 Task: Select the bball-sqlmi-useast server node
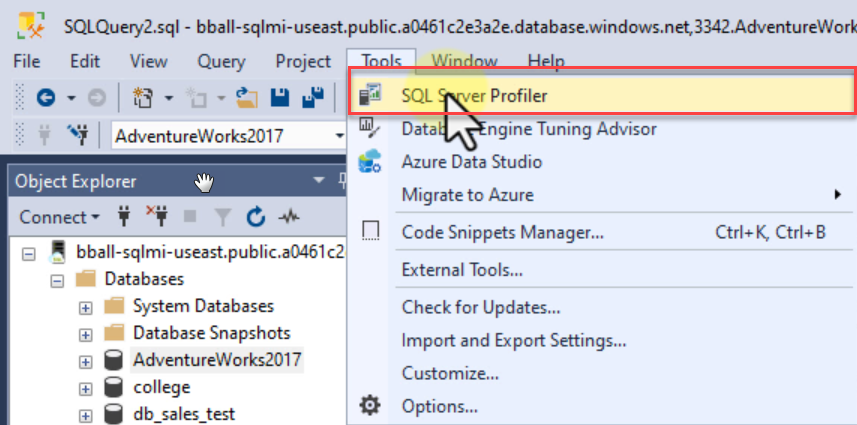[210, 252]
